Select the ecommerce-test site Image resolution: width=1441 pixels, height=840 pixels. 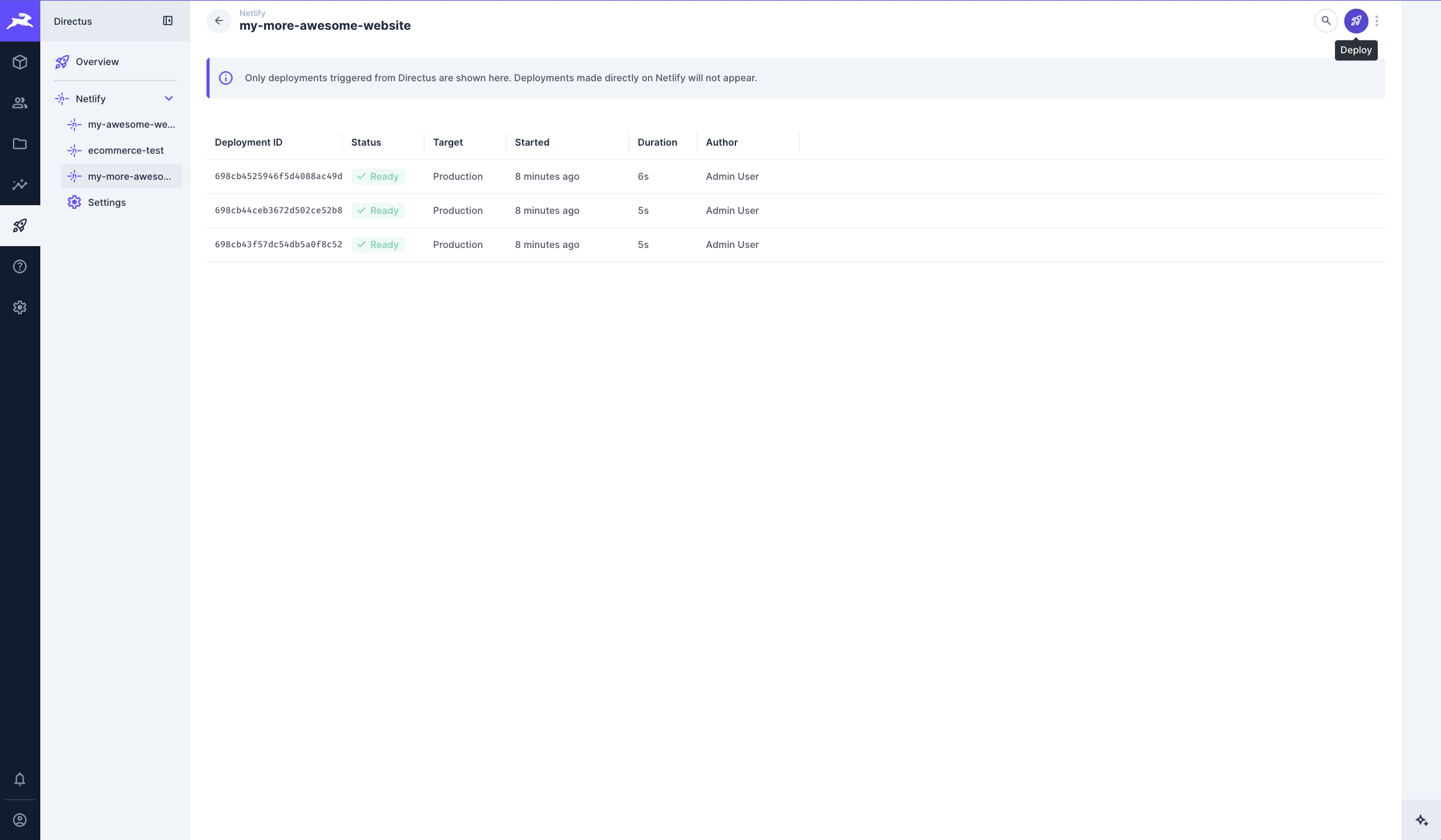(x=126, y=150)
